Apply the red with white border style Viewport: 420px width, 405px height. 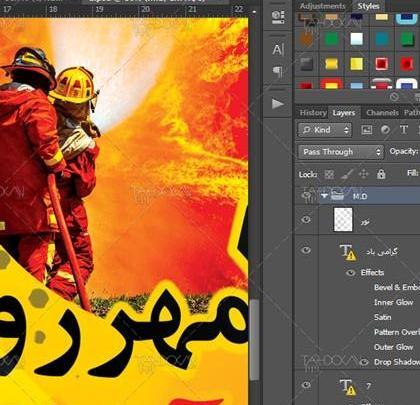[x=382, y=64]
